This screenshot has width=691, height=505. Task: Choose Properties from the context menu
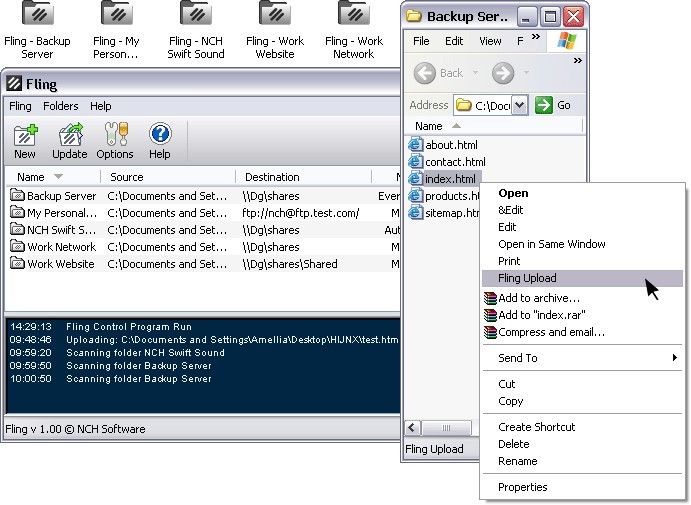pos(582,487)
